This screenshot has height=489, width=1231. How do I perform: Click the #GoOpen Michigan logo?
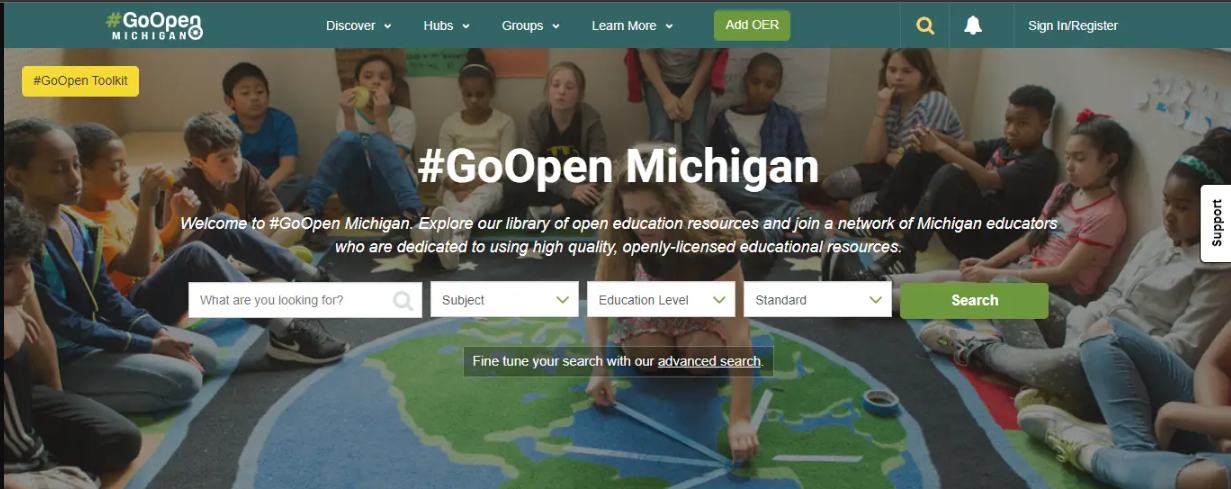point(155,25)
